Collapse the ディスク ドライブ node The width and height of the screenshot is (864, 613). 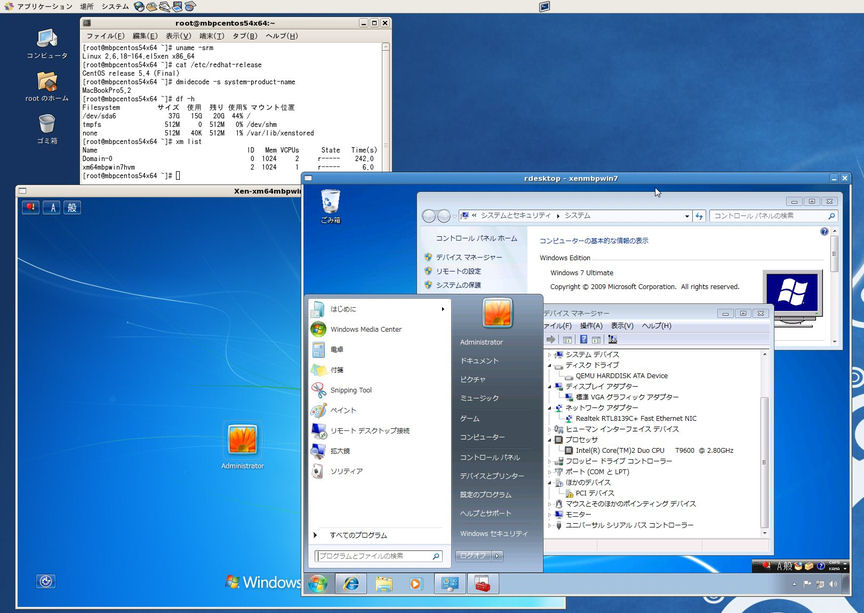pos(549,365)
